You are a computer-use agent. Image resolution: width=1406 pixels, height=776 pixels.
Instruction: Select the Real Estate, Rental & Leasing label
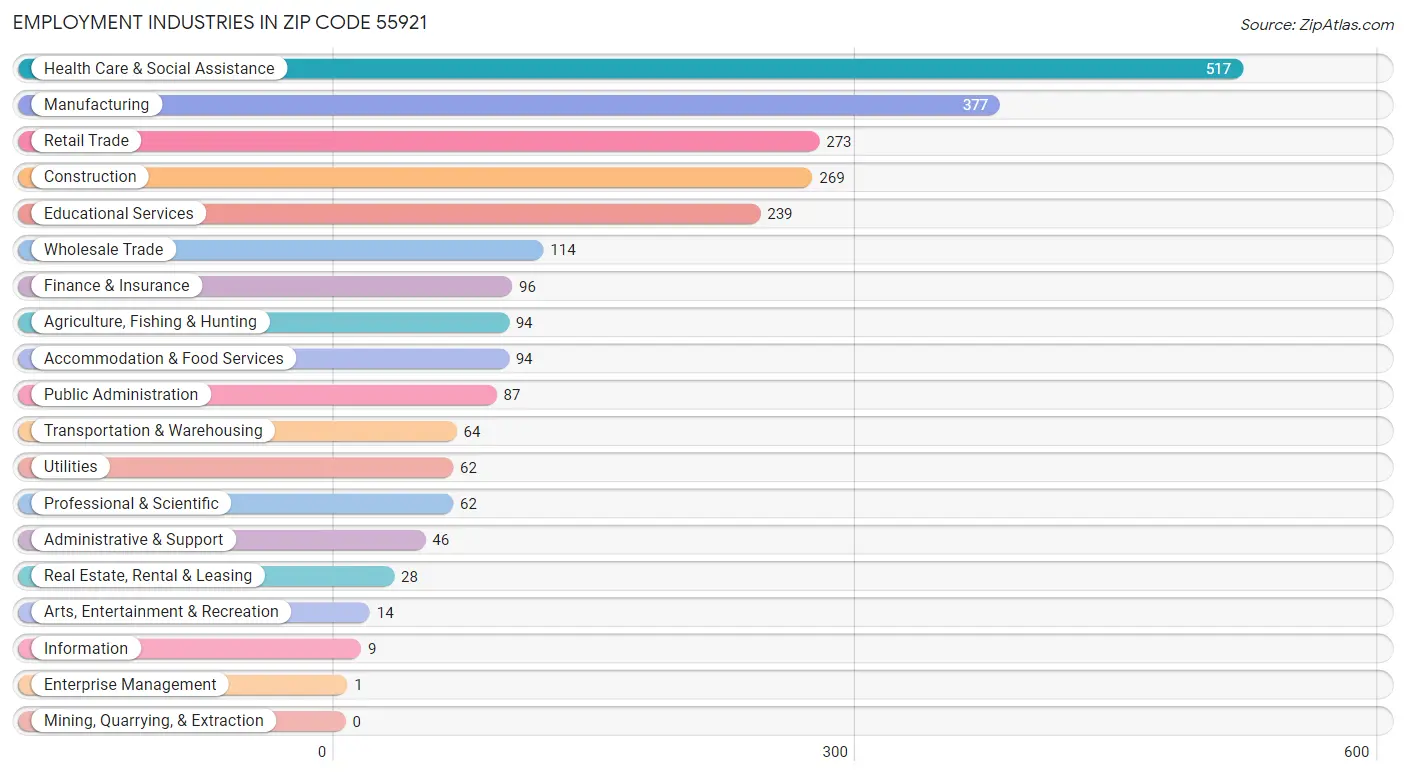click(x=148, y=575)
